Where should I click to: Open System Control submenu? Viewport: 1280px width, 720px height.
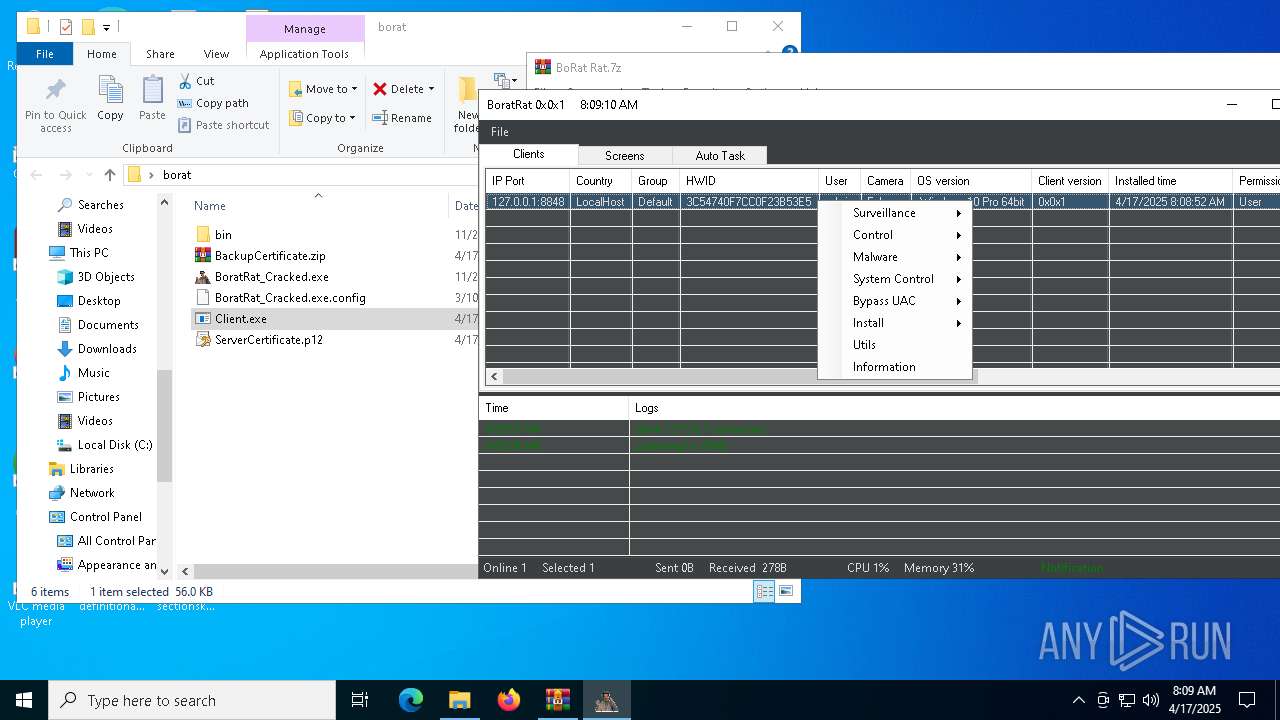coord(895,279)
